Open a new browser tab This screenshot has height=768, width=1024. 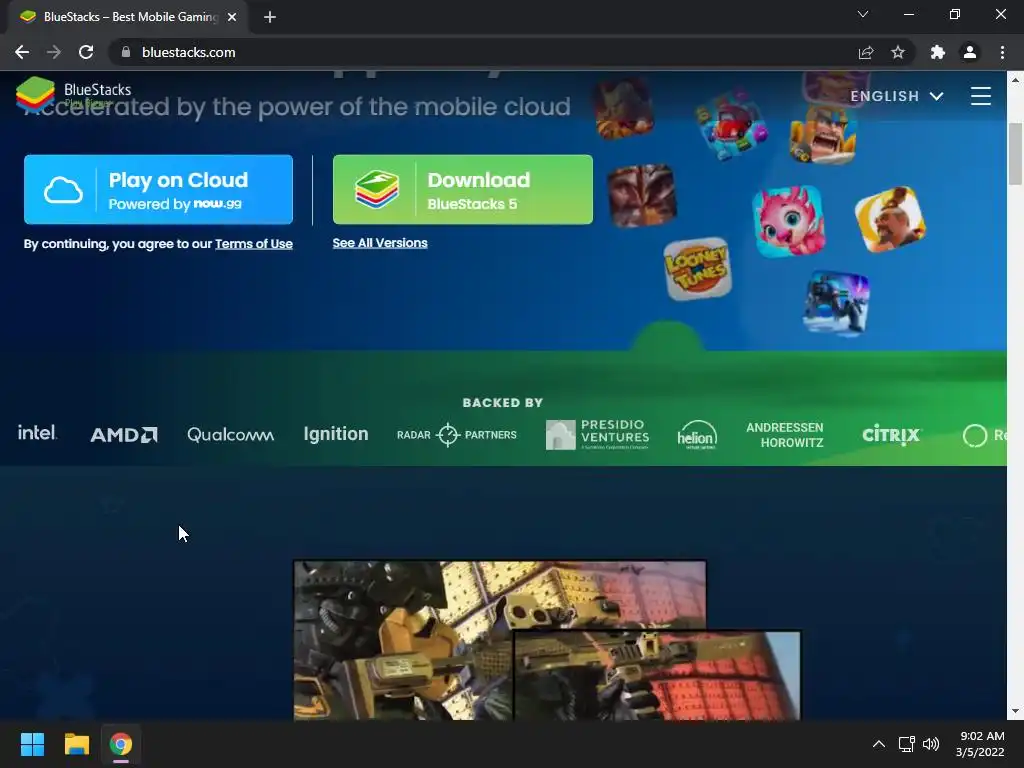pos(270,17)
